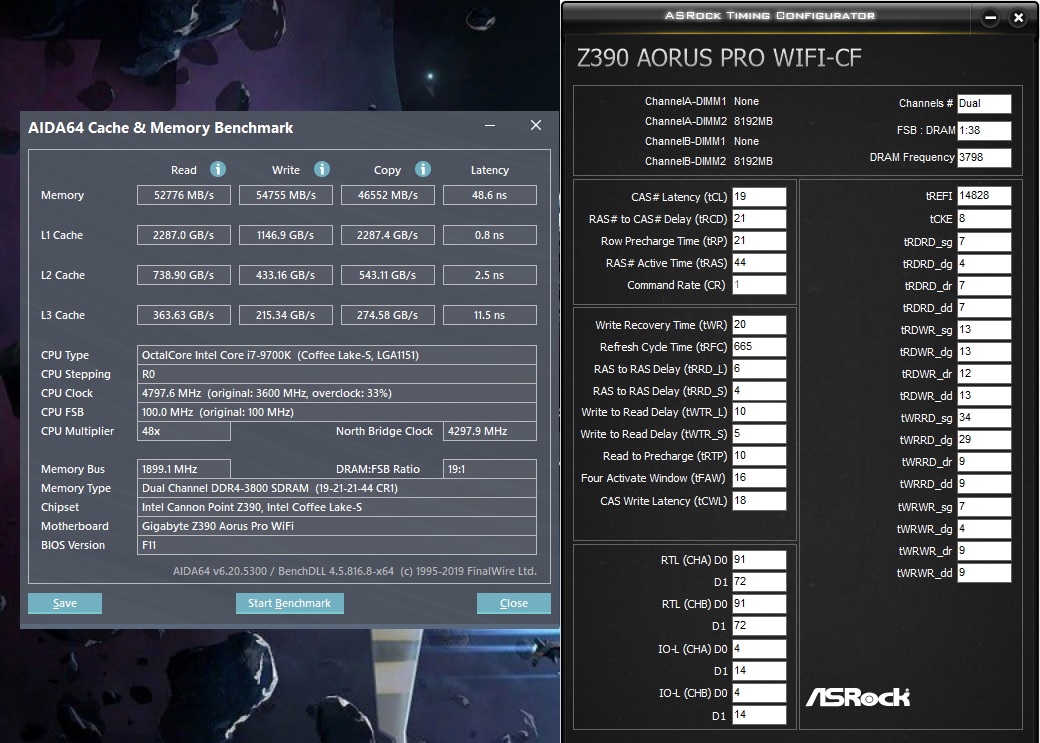This screenshot has width=1040, height=743.
Task: Click the ChannelA-DIMM2 8192MB text
Action: (x=708, y=121)
